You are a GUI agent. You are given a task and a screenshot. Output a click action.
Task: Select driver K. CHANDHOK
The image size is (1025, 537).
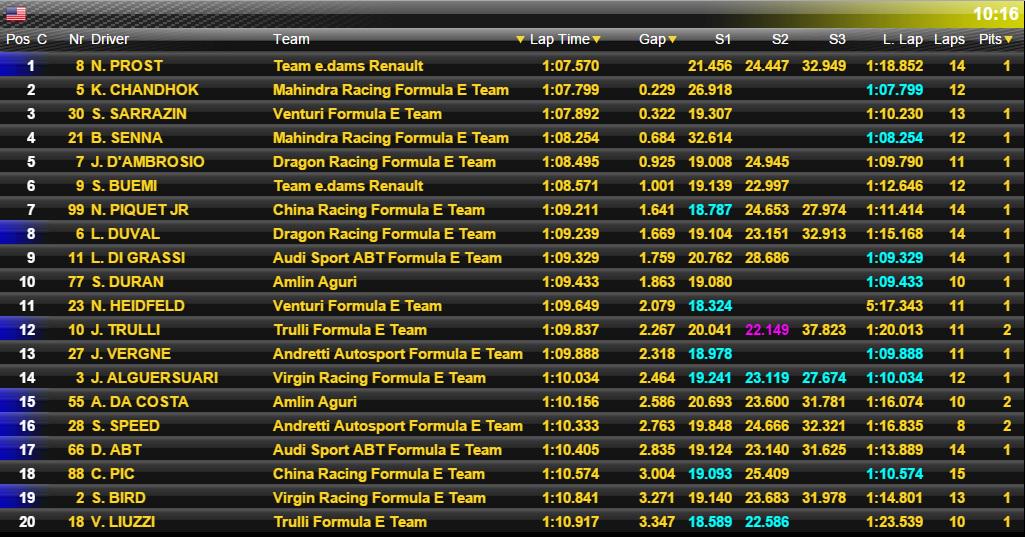[144, 90]
